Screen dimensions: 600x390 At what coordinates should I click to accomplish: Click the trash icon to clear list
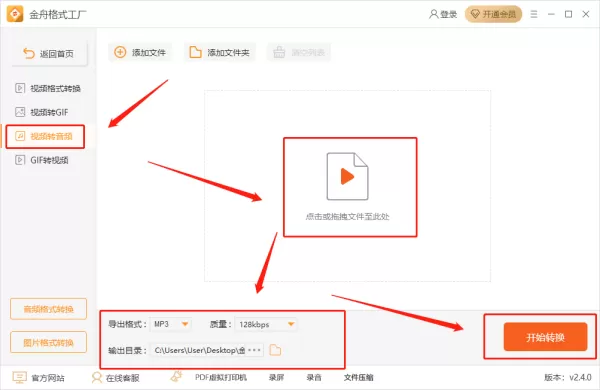(279, 52)
